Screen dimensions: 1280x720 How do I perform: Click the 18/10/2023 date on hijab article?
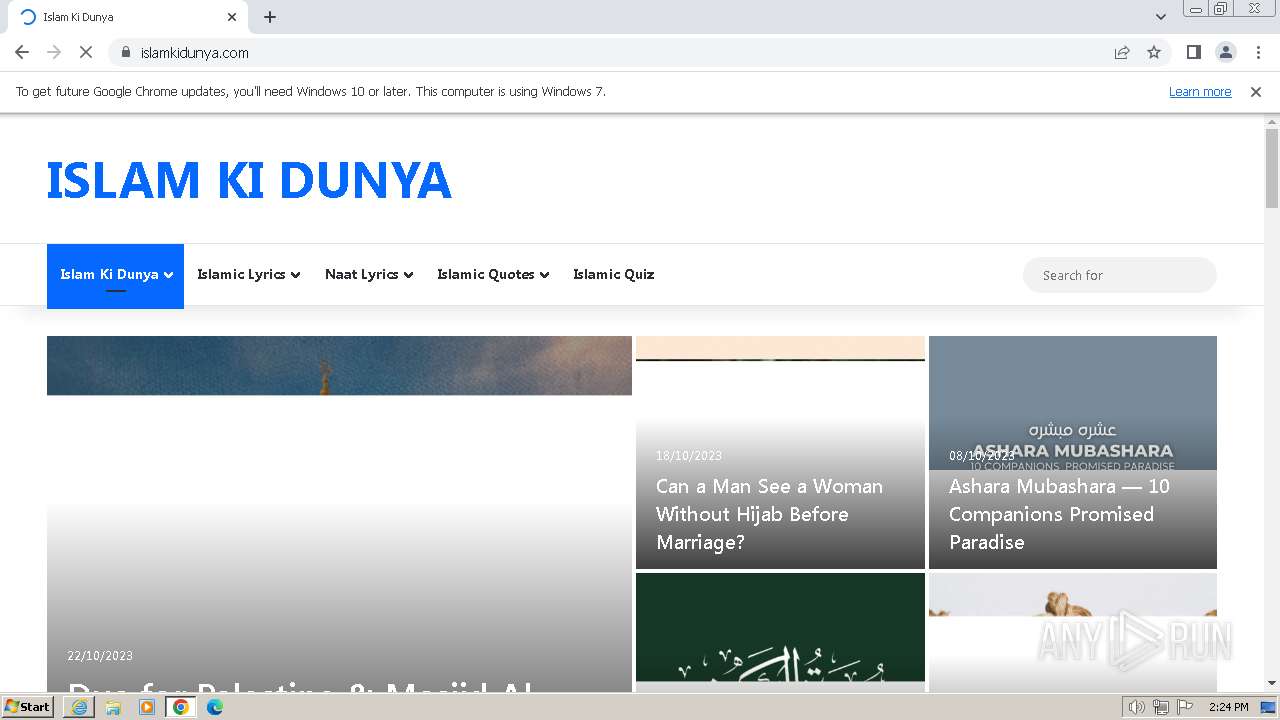point(689,456)
